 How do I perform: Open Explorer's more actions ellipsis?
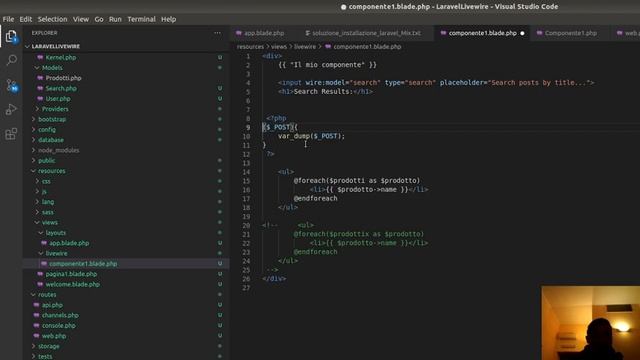217,33
